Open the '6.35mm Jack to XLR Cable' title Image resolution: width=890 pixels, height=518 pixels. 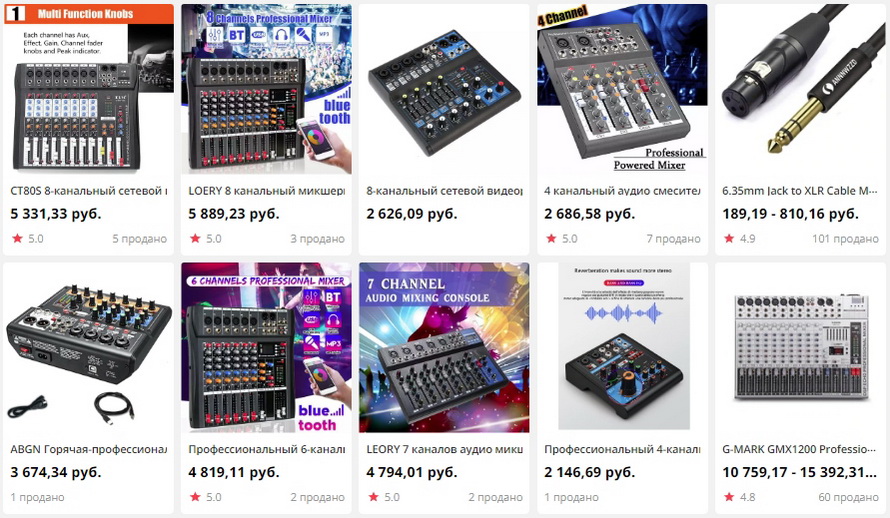point(800,191)
